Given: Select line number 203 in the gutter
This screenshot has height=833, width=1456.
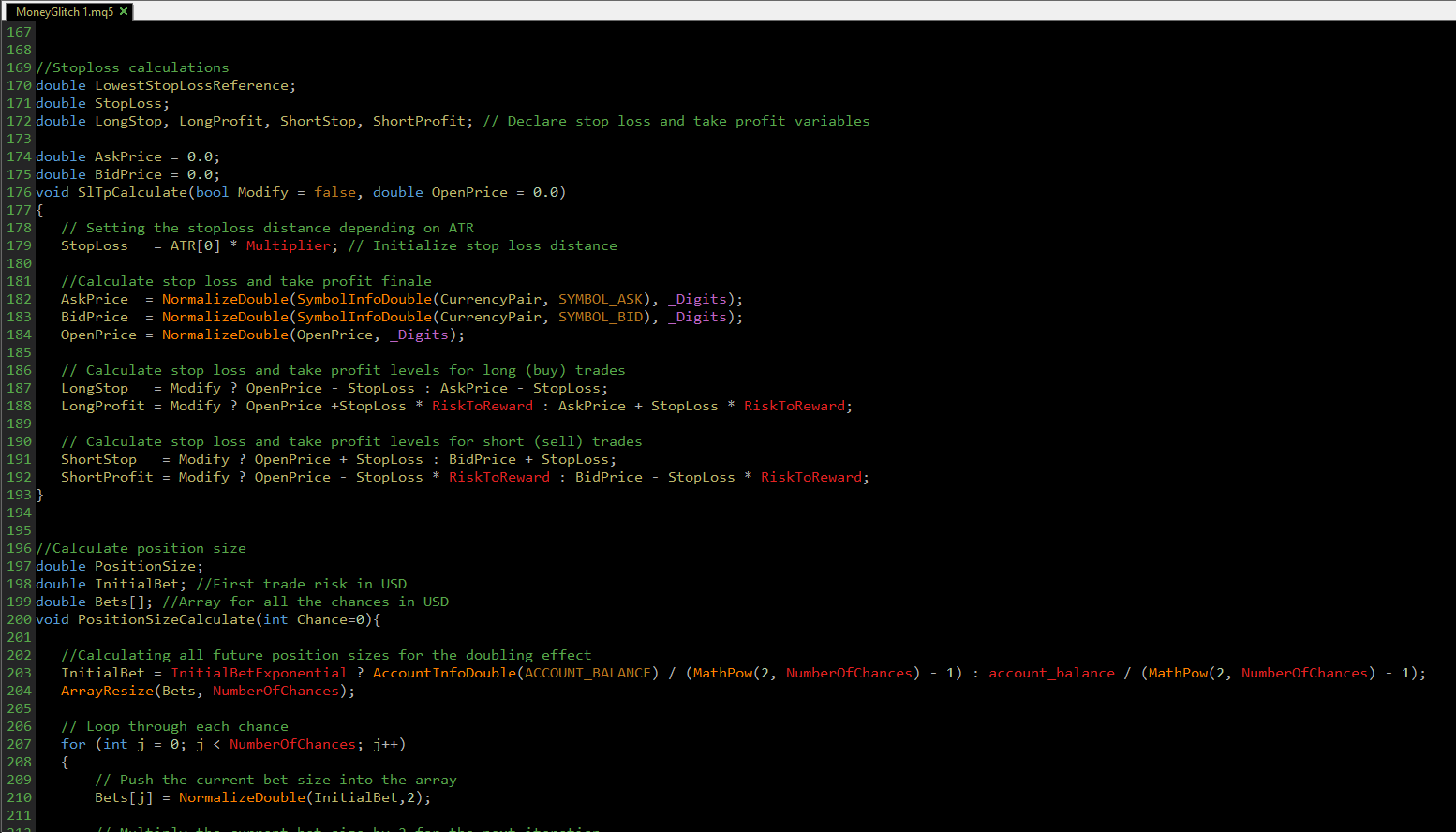Looking at the screenshot, I should pyautogui.click(x=18, y=673).
